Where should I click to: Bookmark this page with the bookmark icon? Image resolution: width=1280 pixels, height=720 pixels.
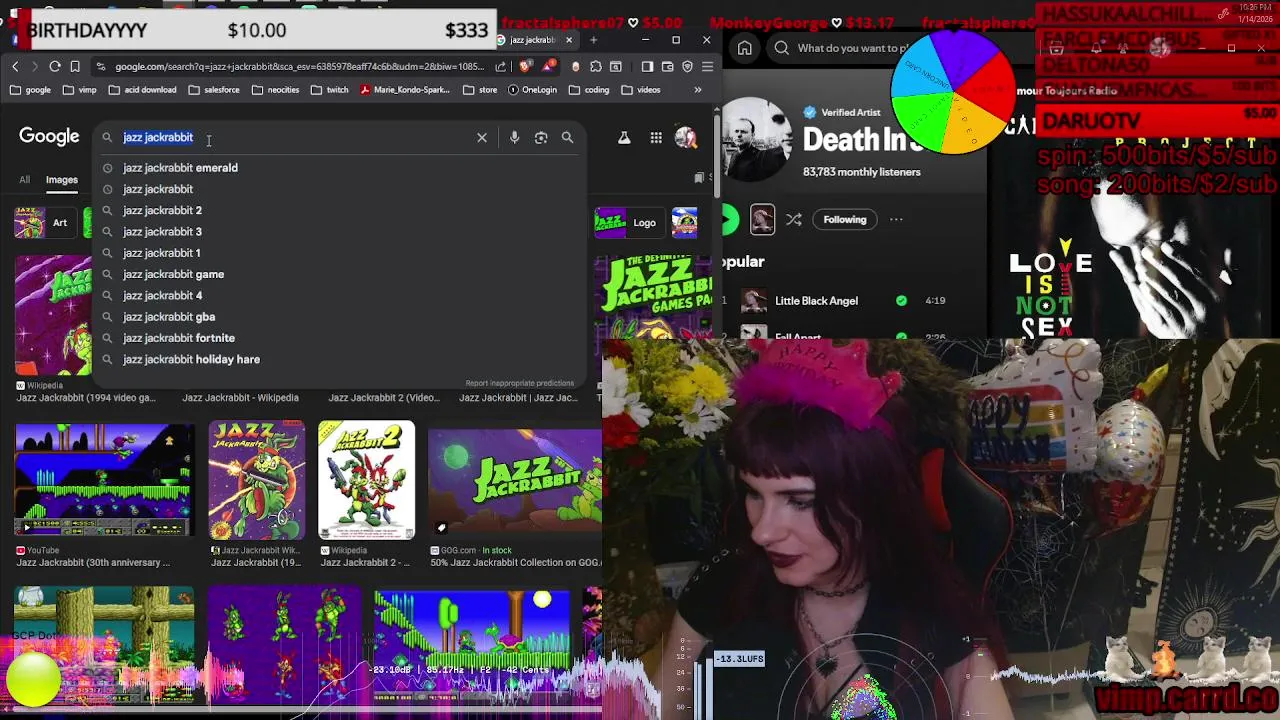[75, 67]
